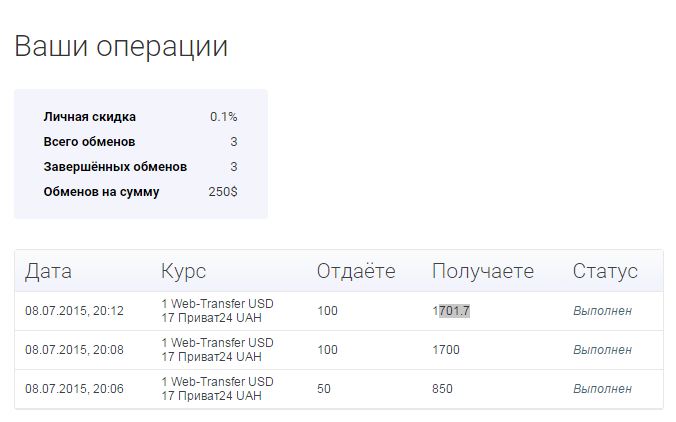Open the 08.07.2015, 20:06 operation date
Screen dimensions: 676x422
pos(74,389)
